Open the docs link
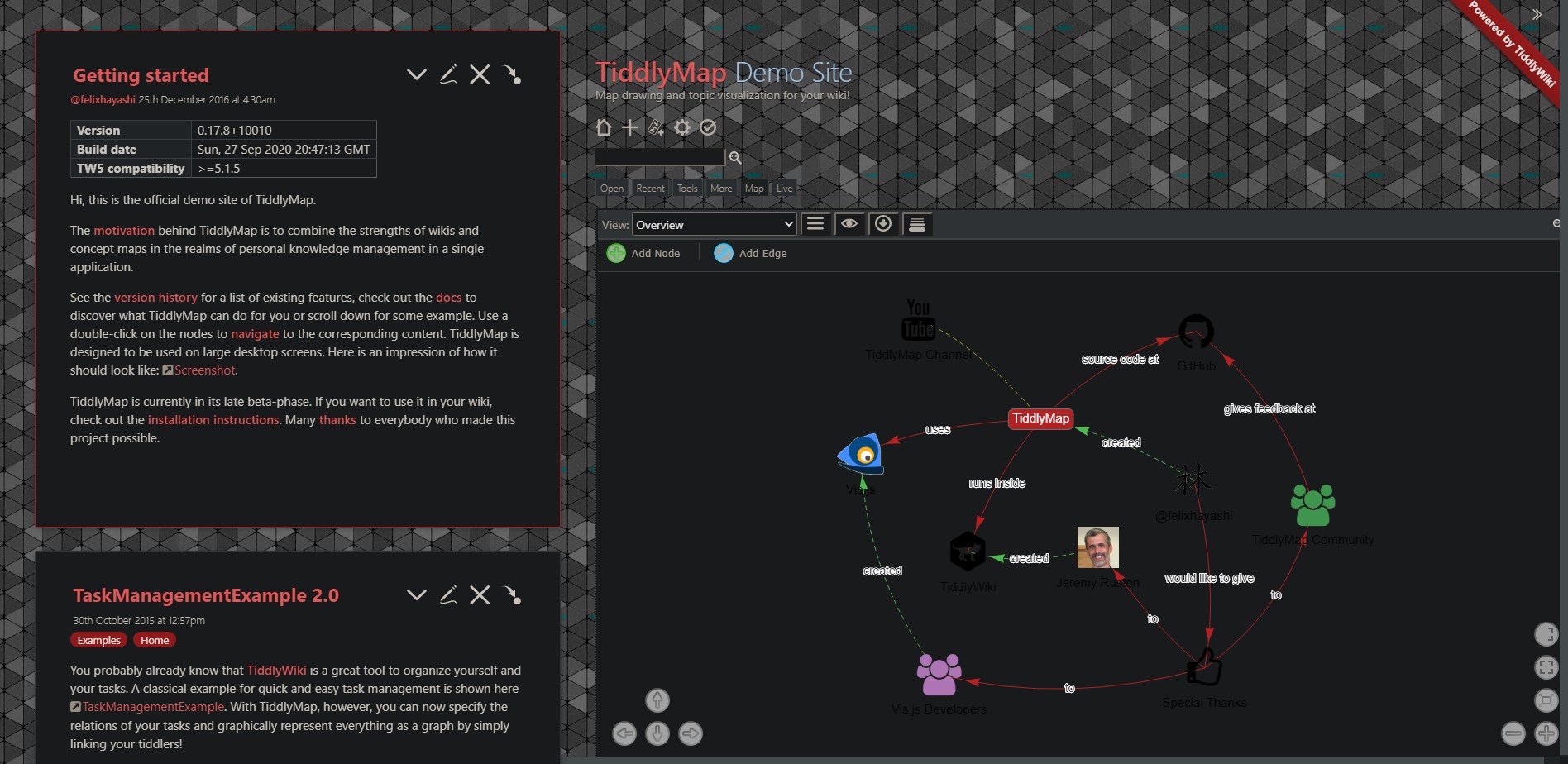Image resolution: width=1568 pixels, height=764 pixels. click(449, 298)
